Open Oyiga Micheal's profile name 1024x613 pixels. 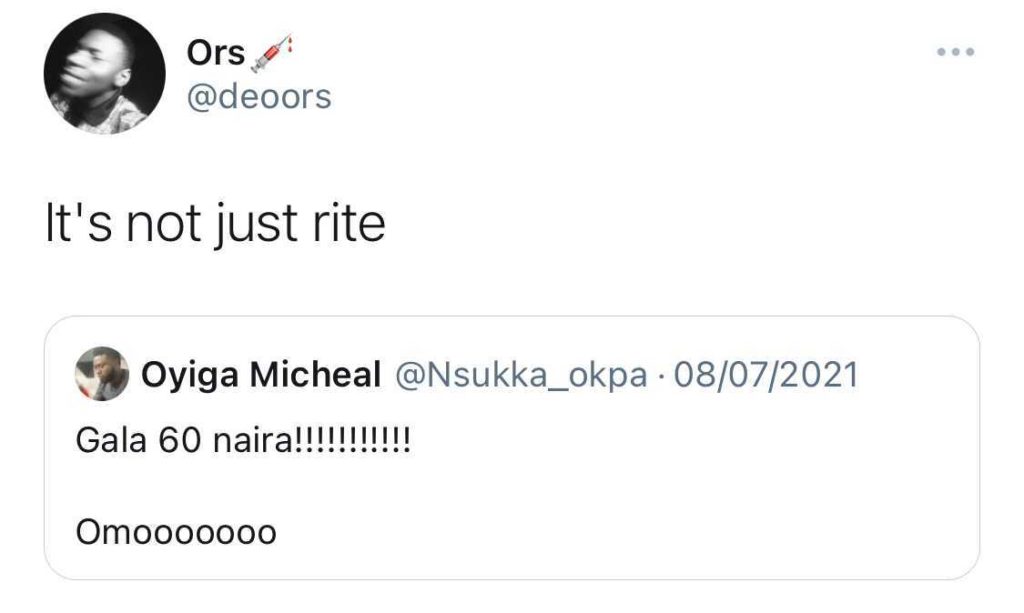pyautogui.click(x=261, y=375)
